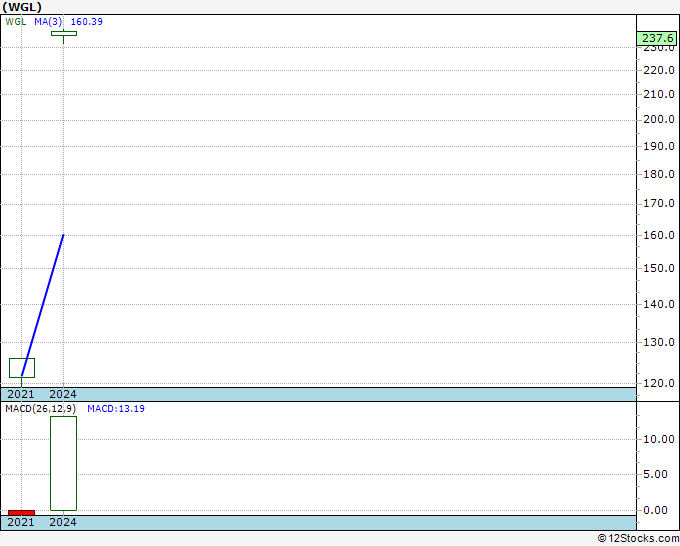Click the 160.0 price axis label
This screenshot has width=680, height=546.
659,235
